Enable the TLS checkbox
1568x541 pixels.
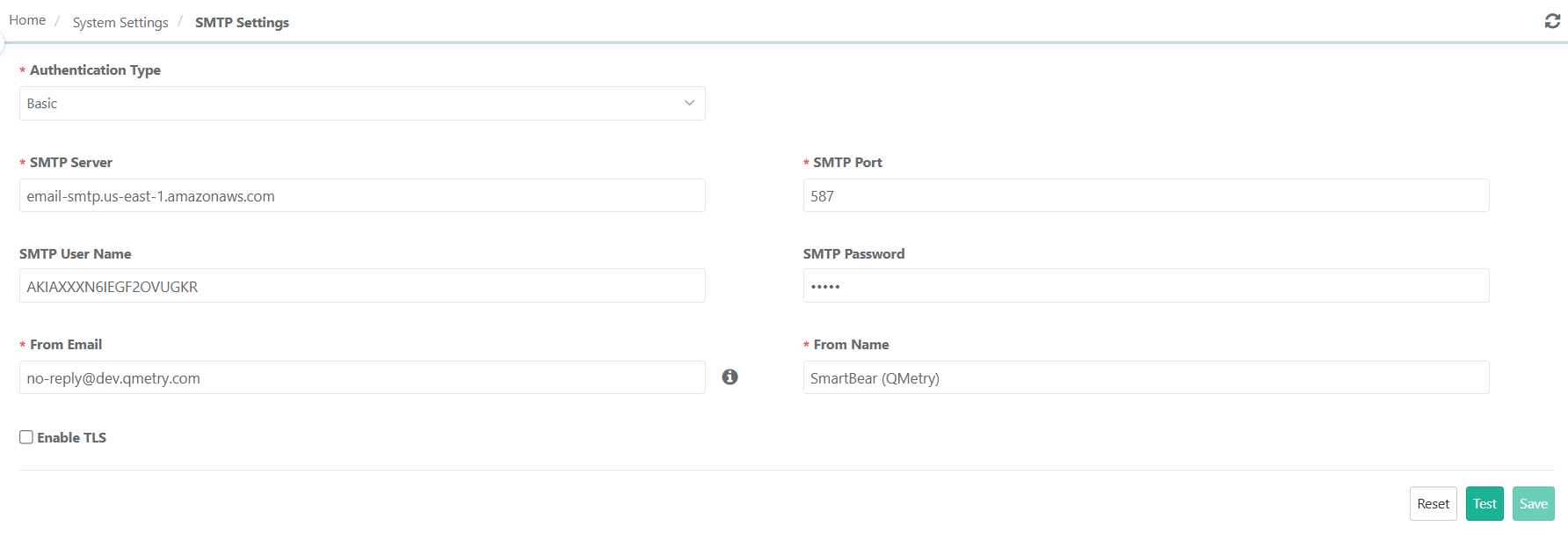[26, 437]
